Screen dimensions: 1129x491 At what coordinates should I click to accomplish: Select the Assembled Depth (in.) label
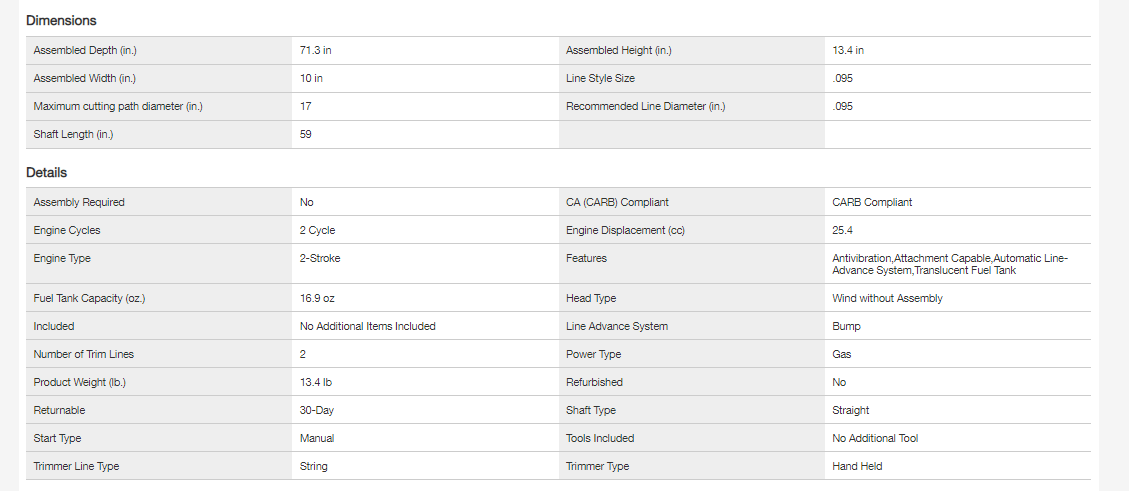click(83, 51)
